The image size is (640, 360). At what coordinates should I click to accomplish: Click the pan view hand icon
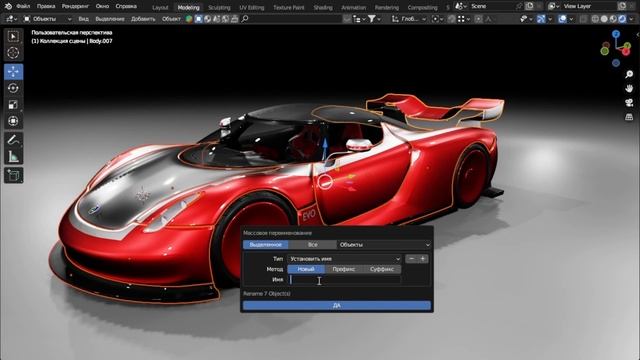coord(629,88)
